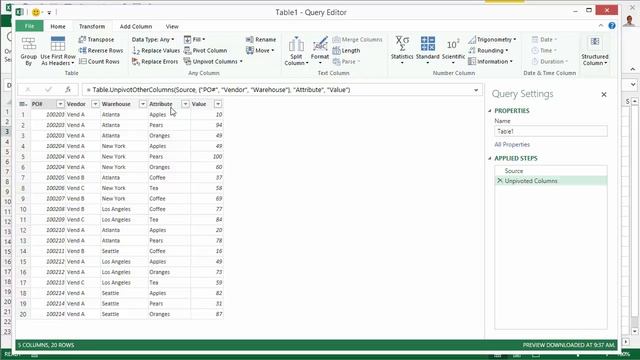Viewport: 640px width, 360px height.
Task: Click inside the query Name field
Action: tap(551, 131)
